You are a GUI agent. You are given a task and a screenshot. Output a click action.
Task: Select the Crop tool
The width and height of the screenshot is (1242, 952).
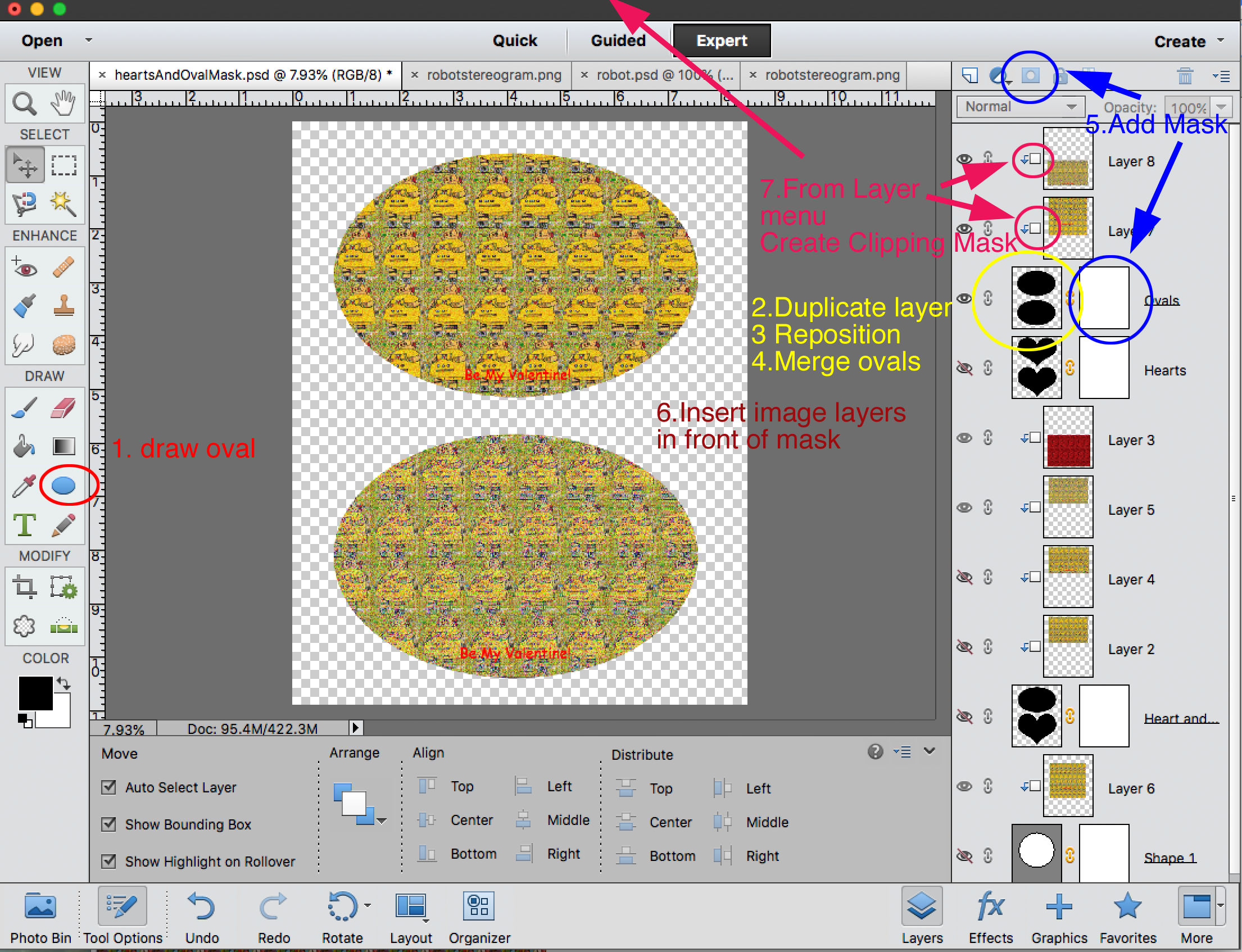click(x=23, y=587)
